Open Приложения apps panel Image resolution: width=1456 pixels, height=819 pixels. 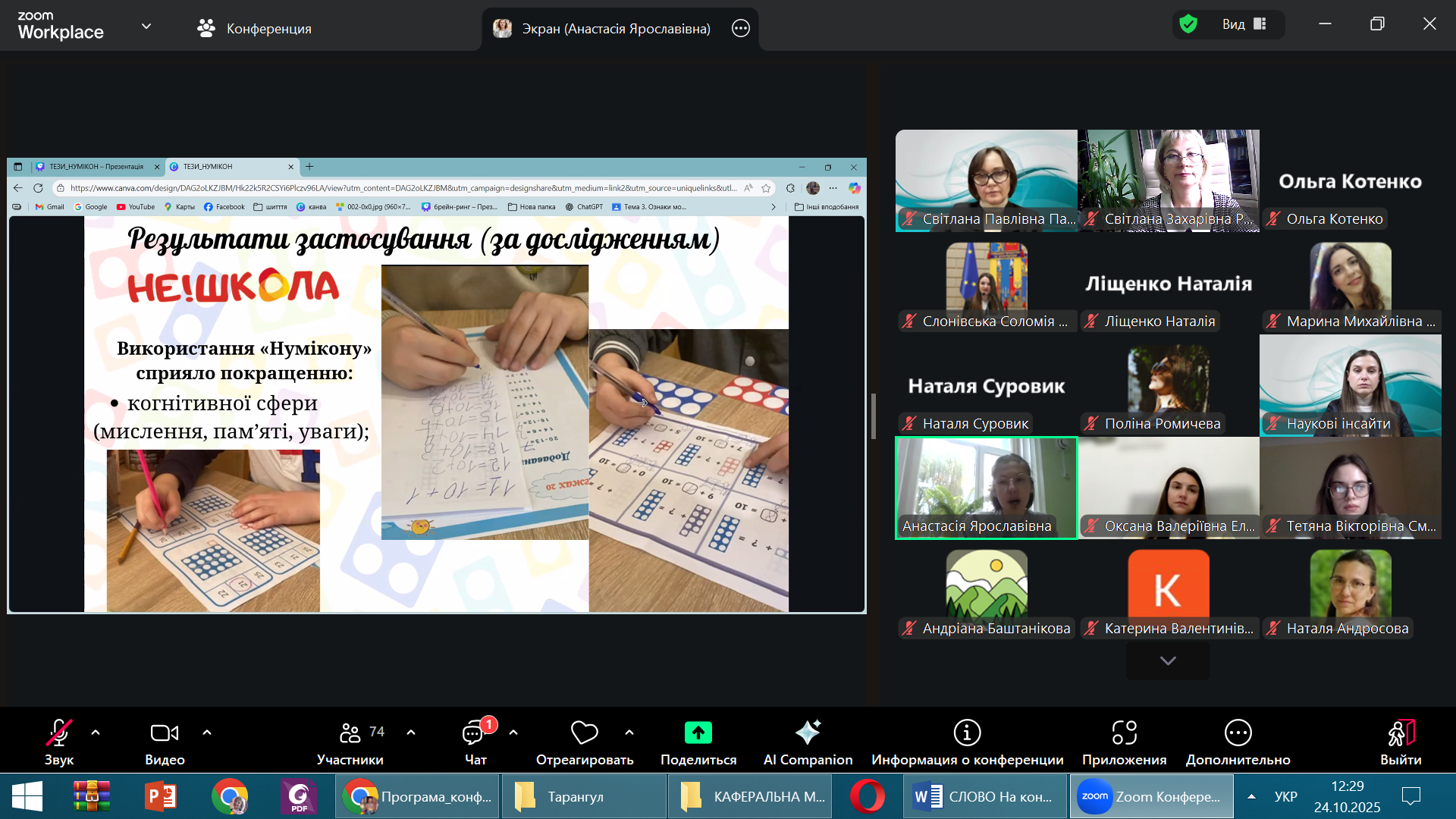pyautogui.click(x=1124, y=742)
